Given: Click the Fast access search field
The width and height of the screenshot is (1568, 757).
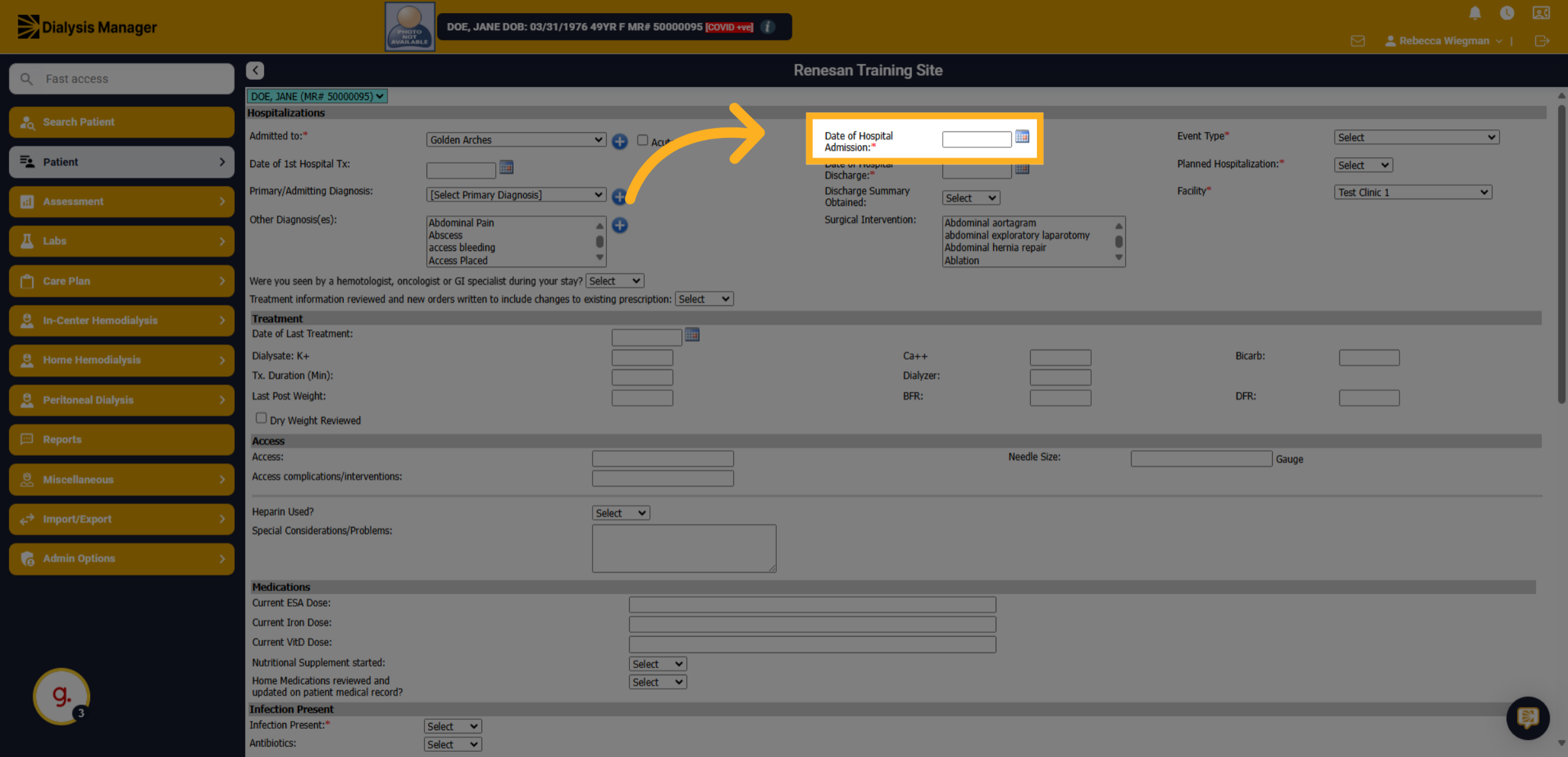Looking at the screenshot, I should 122,79.
